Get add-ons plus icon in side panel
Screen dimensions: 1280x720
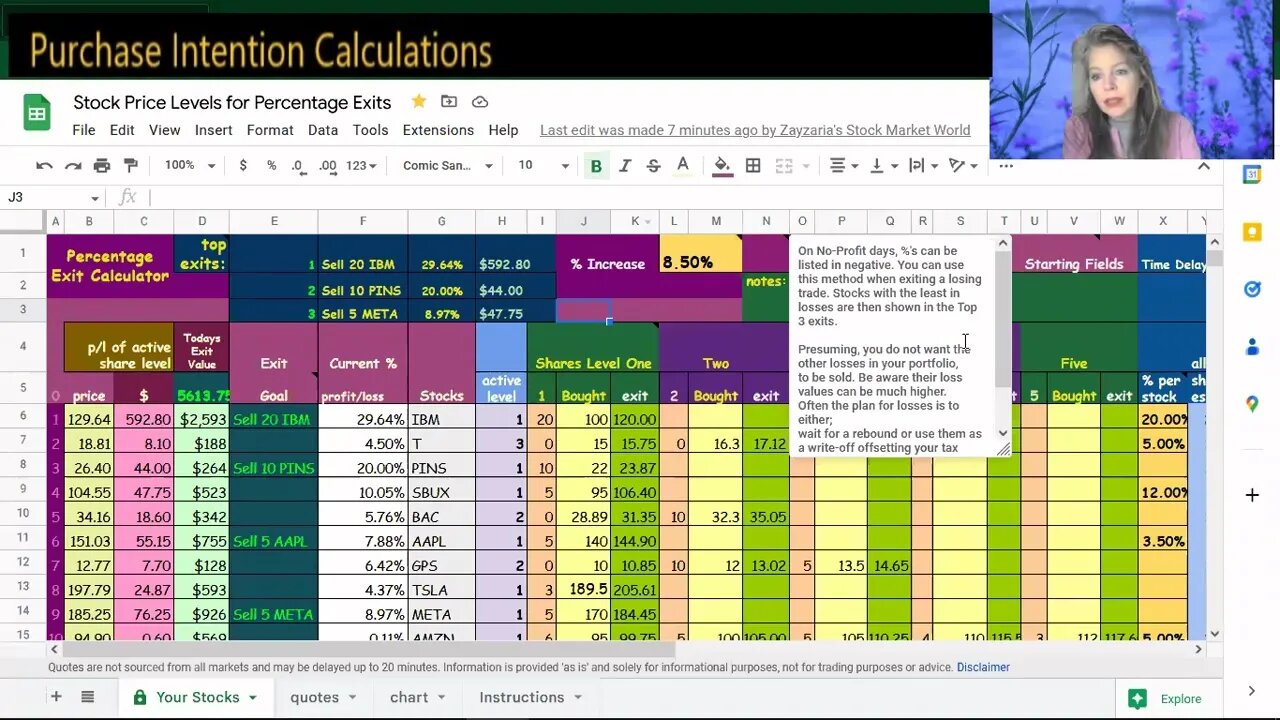tap(1252, 495)
